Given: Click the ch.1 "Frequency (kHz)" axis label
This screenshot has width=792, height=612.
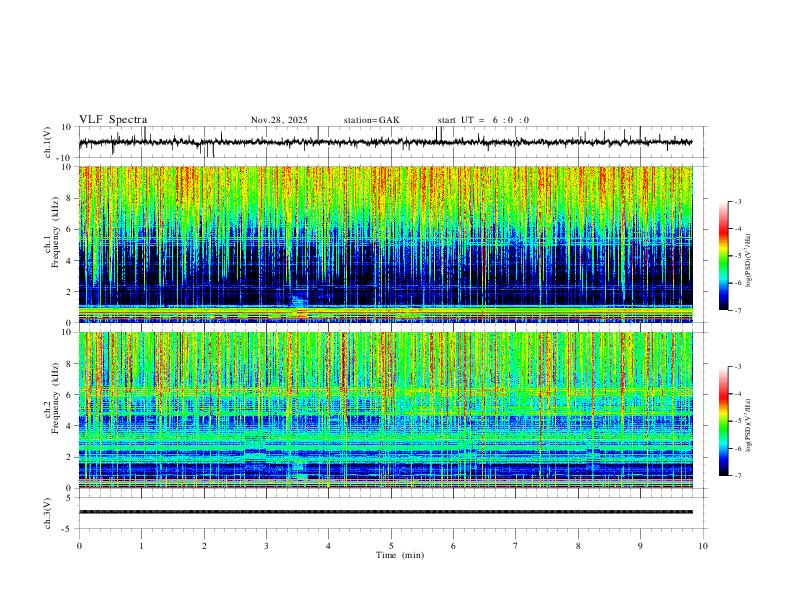Looking at the screenshot, I should [55, 233].
